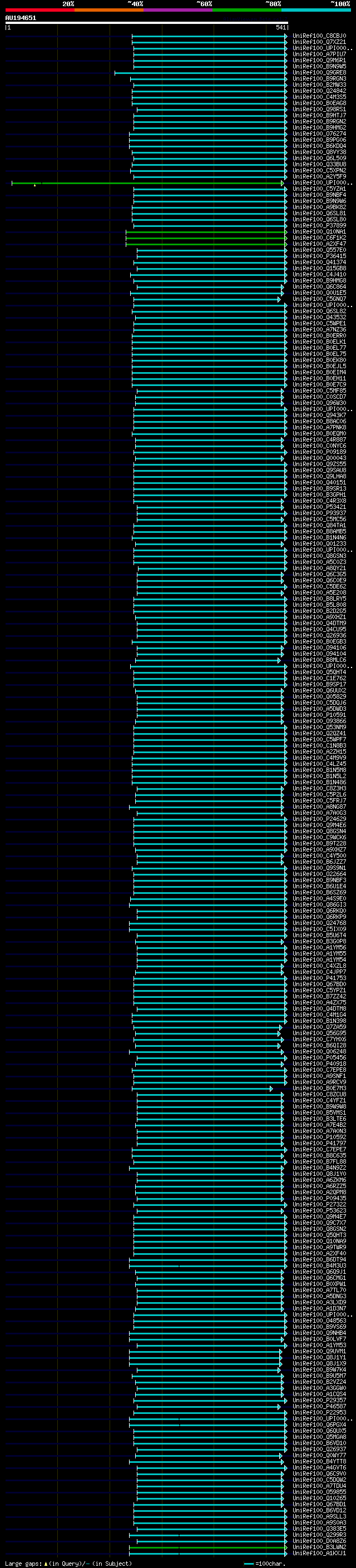Screen dimensions: 356x1568
Task: Select hit label UniRef100_C8Z3H3
Action: pyautogui.click(x=319, y=788)
